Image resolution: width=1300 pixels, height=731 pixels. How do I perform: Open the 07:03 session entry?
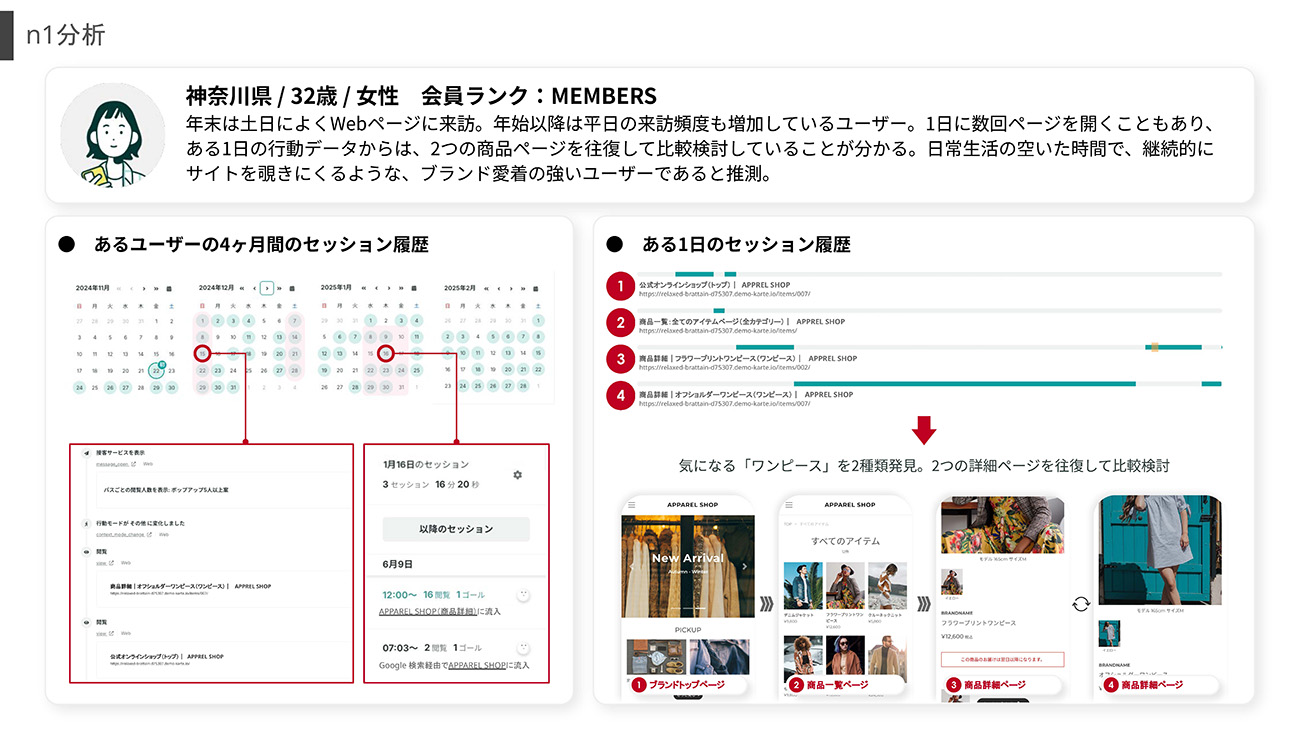click(x=456, y=656)
